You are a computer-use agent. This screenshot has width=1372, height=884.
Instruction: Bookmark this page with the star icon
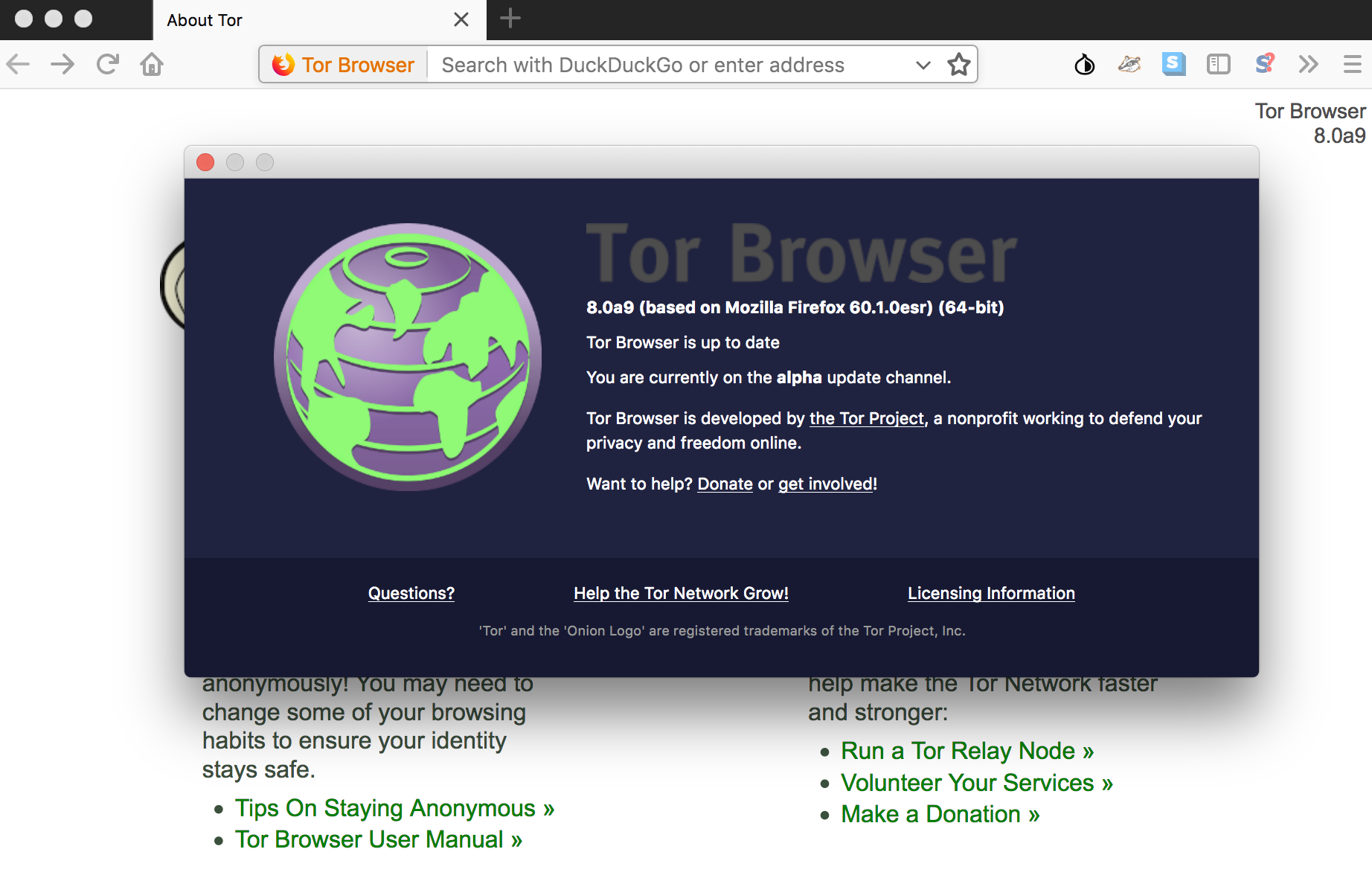[959, 65]
